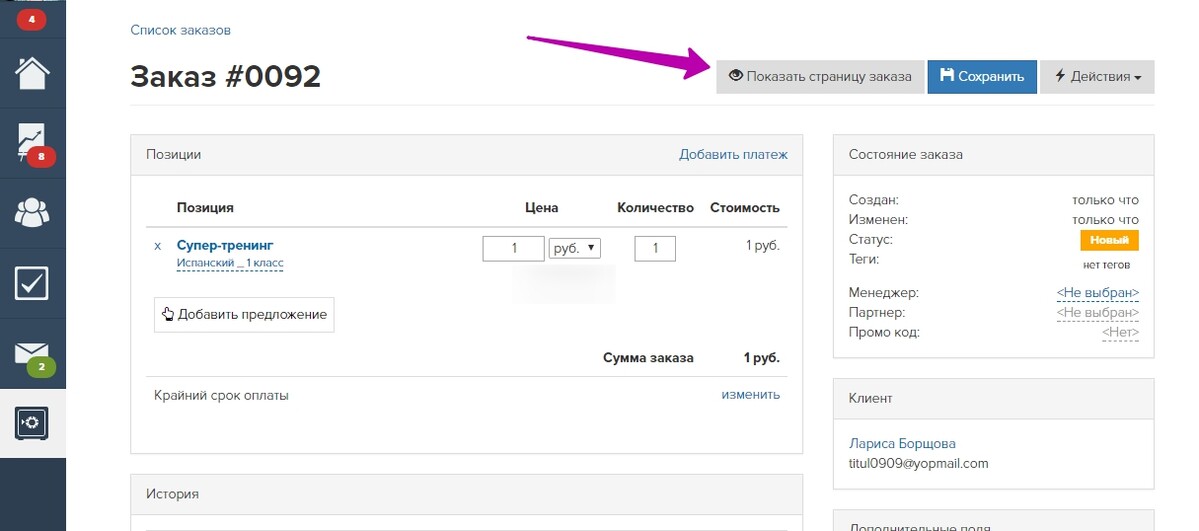
Task: Remove the Супер-тренинг position with x
Action: coord(158,246)
